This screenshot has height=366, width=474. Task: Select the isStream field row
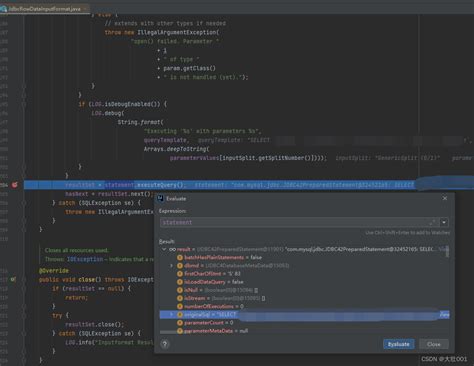[304, 298]
